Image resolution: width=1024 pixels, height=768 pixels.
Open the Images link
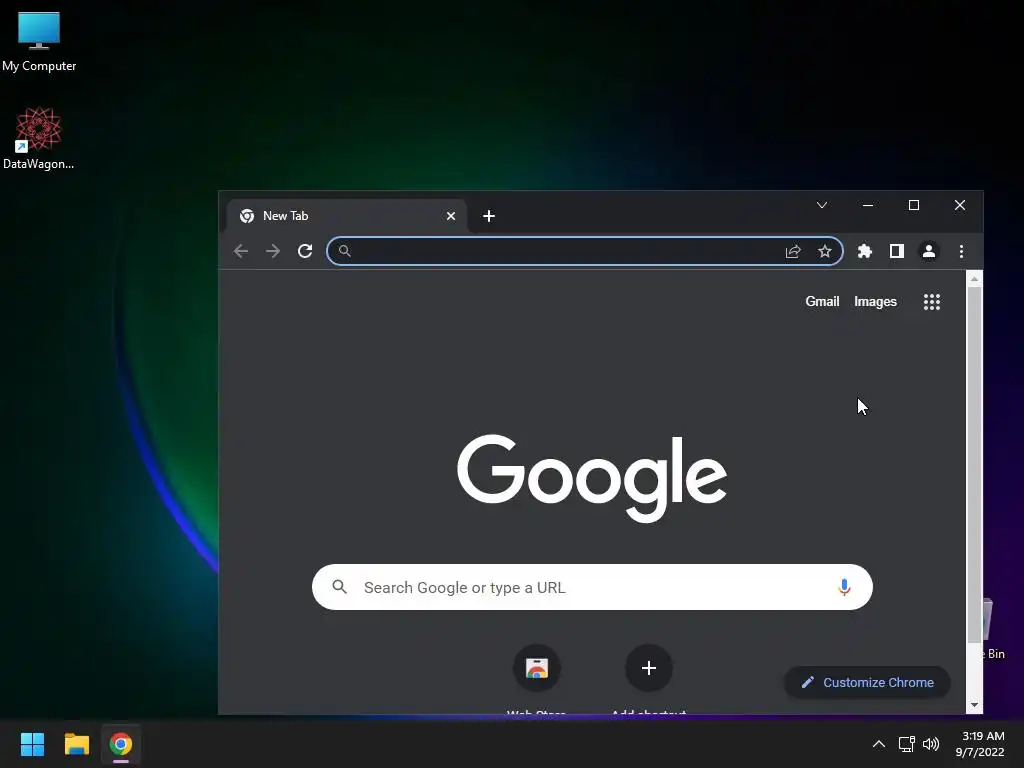pyautogui.click(x=875, y=302)
